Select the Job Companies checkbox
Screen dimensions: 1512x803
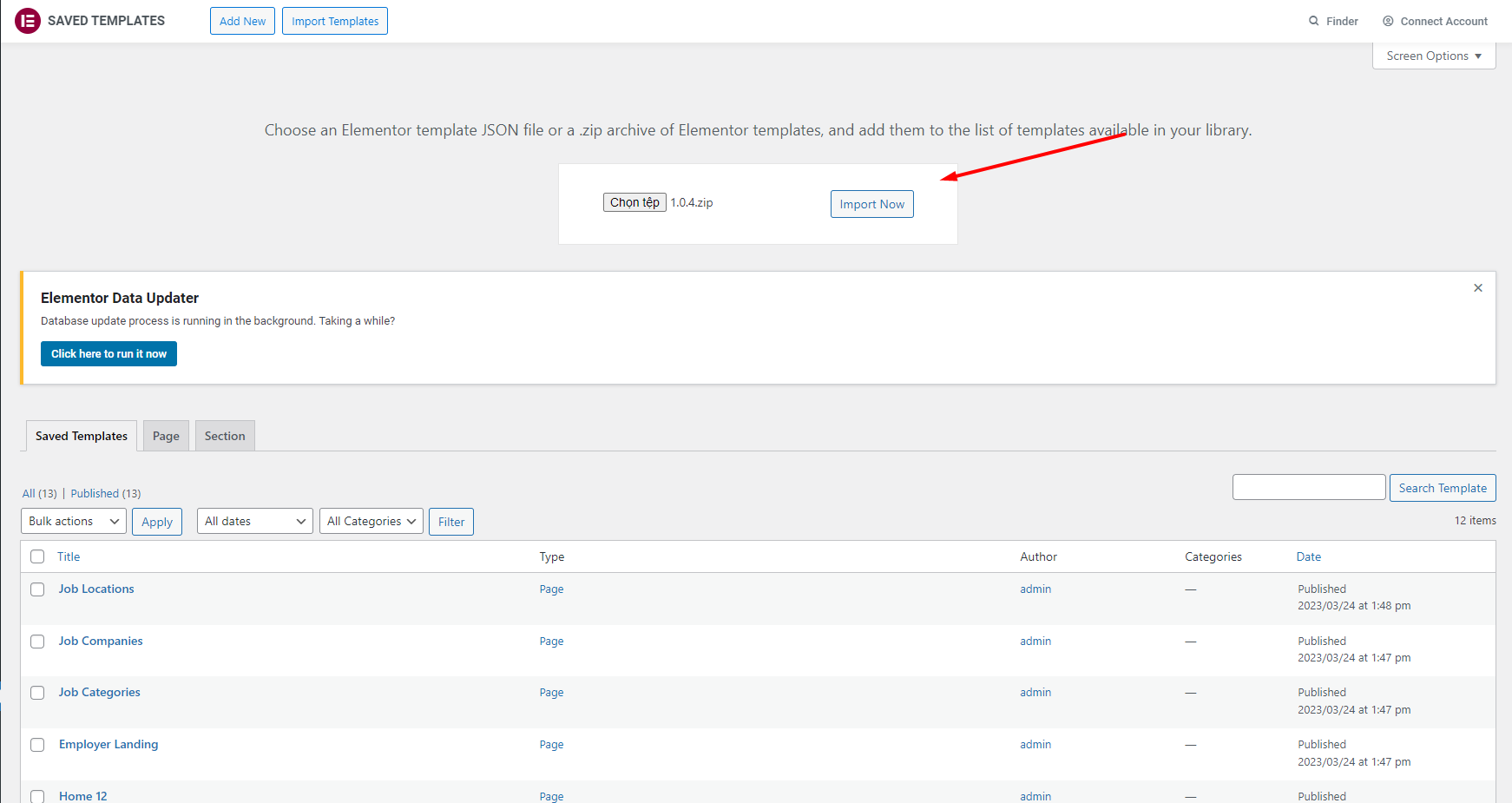[x=37, y=642]
